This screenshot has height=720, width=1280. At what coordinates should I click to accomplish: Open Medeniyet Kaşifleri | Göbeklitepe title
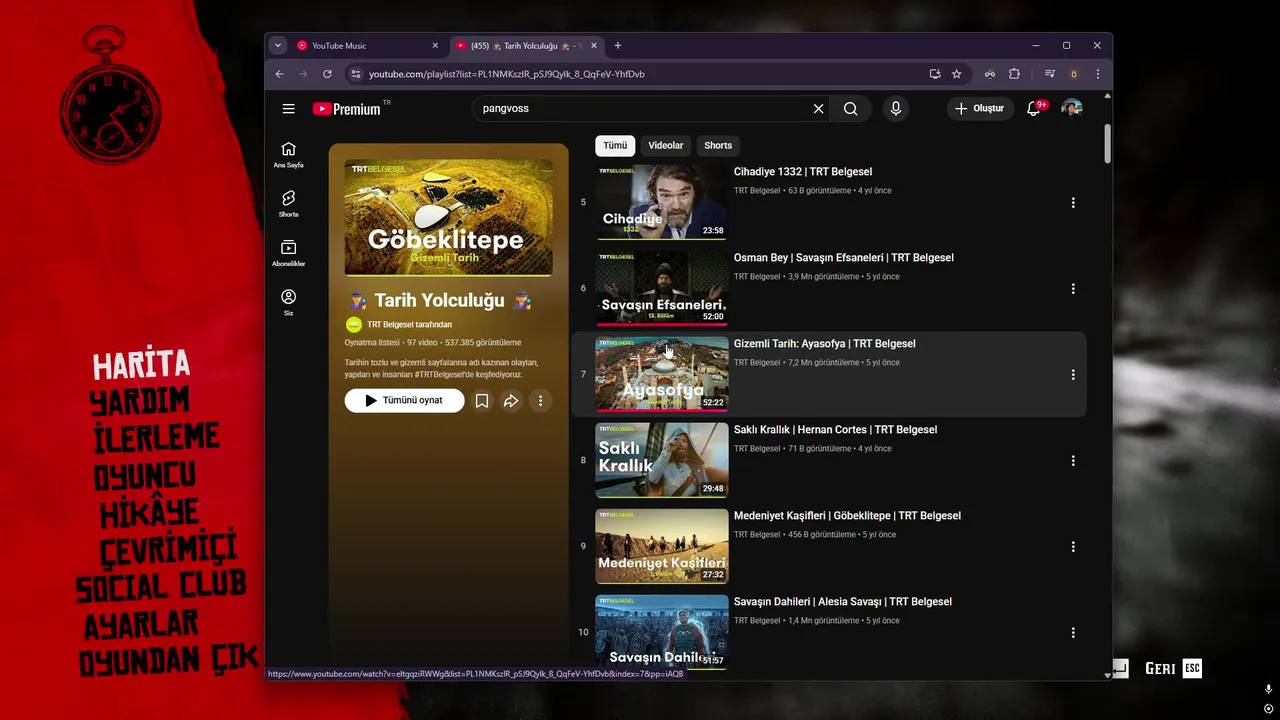click(847, 516)
